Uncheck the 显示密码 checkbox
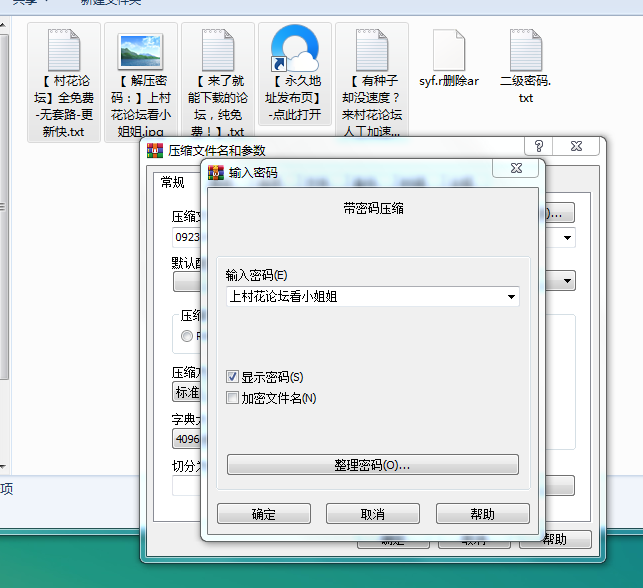The width and height of the screenshot is (643, 588). tap(233, 377)
